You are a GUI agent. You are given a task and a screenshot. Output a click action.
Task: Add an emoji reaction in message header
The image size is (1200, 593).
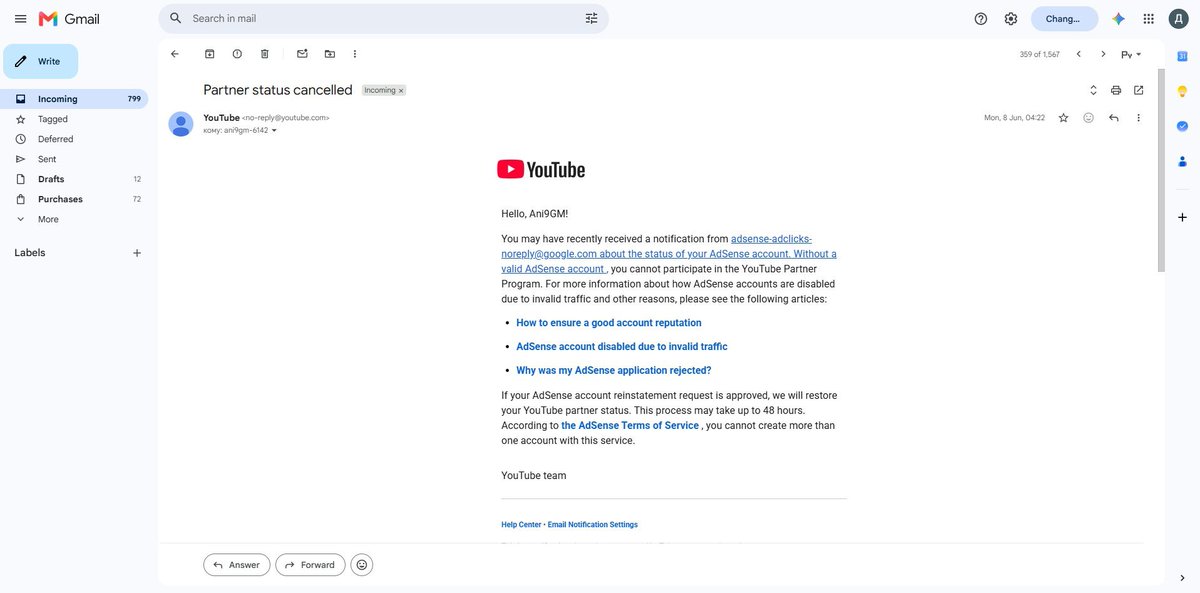coord(1088,118)
